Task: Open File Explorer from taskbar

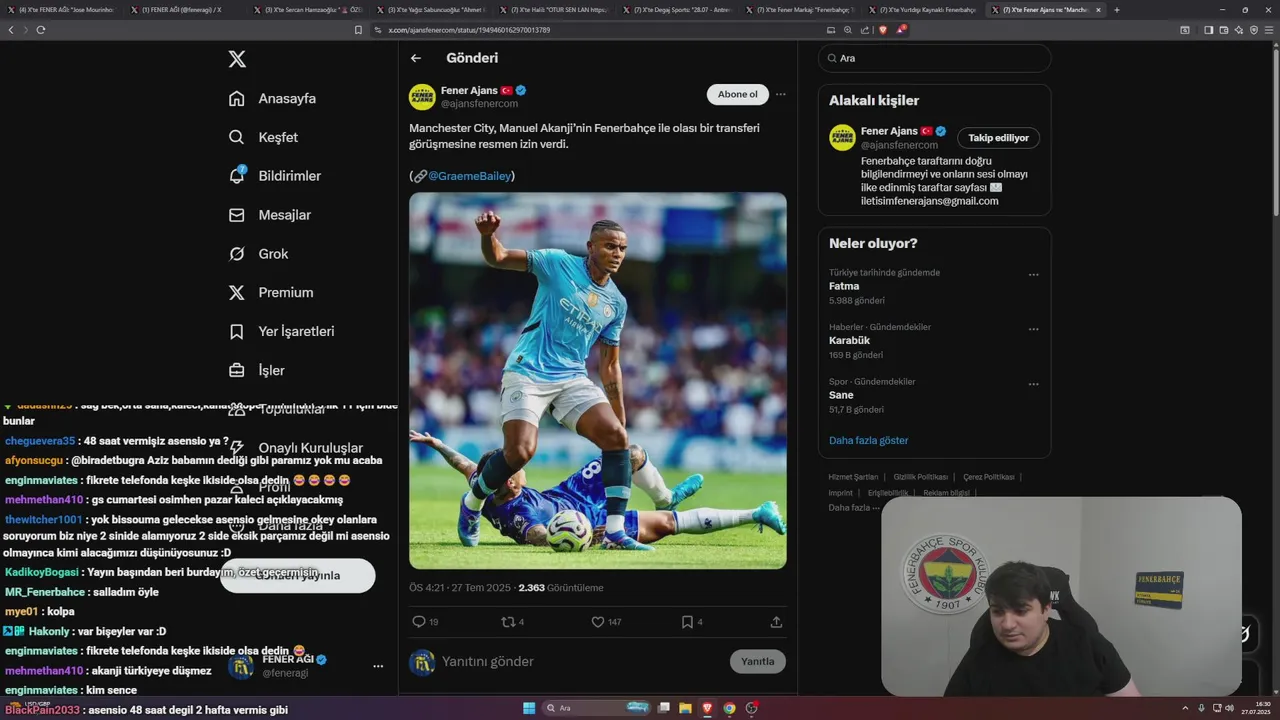Action: click(x=685, y=708)
